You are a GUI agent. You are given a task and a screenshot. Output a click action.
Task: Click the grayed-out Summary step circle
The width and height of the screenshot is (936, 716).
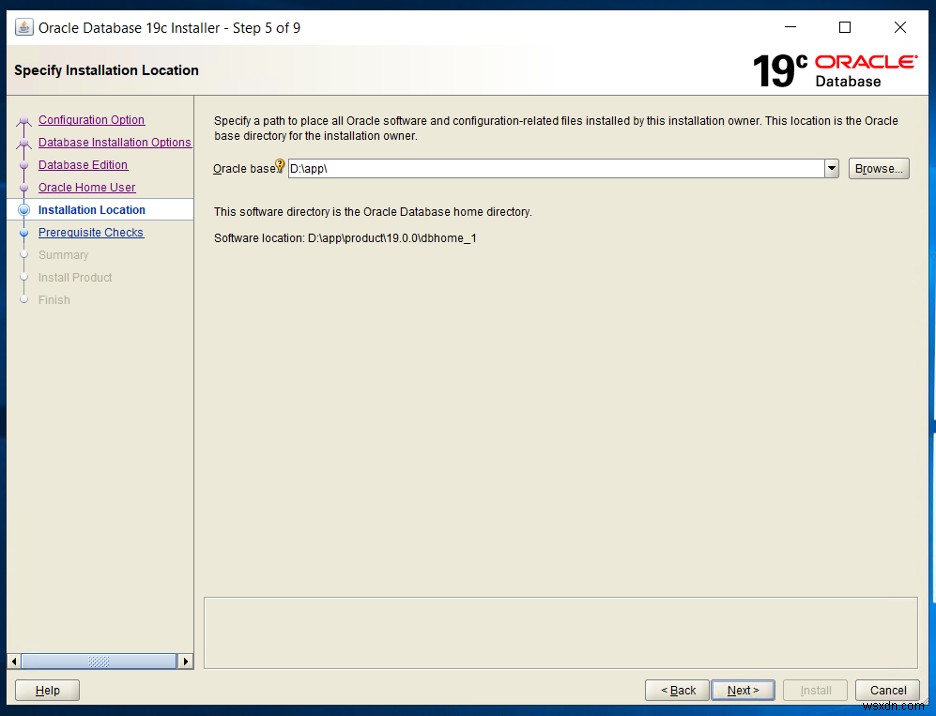pos(25,255)
